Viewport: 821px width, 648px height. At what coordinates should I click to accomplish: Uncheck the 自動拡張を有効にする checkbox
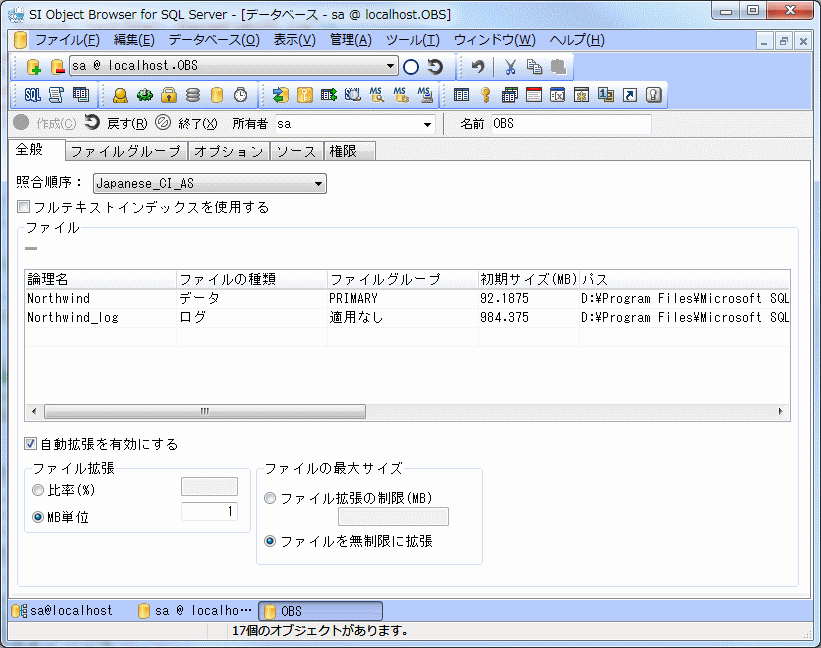click(x=31, y=443)
